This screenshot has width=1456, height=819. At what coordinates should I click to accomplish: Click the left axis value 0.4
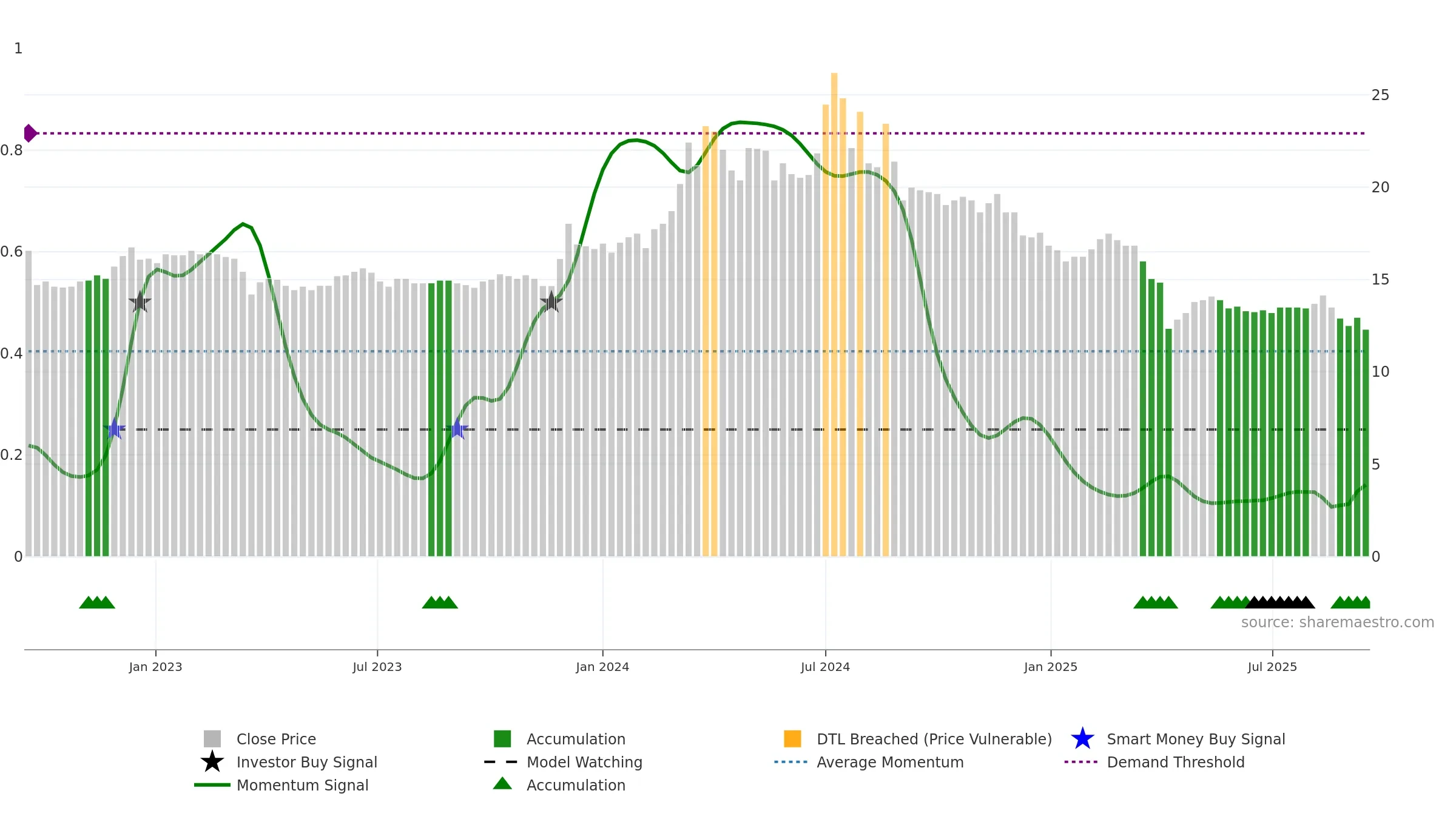click(x=12, y=354)
